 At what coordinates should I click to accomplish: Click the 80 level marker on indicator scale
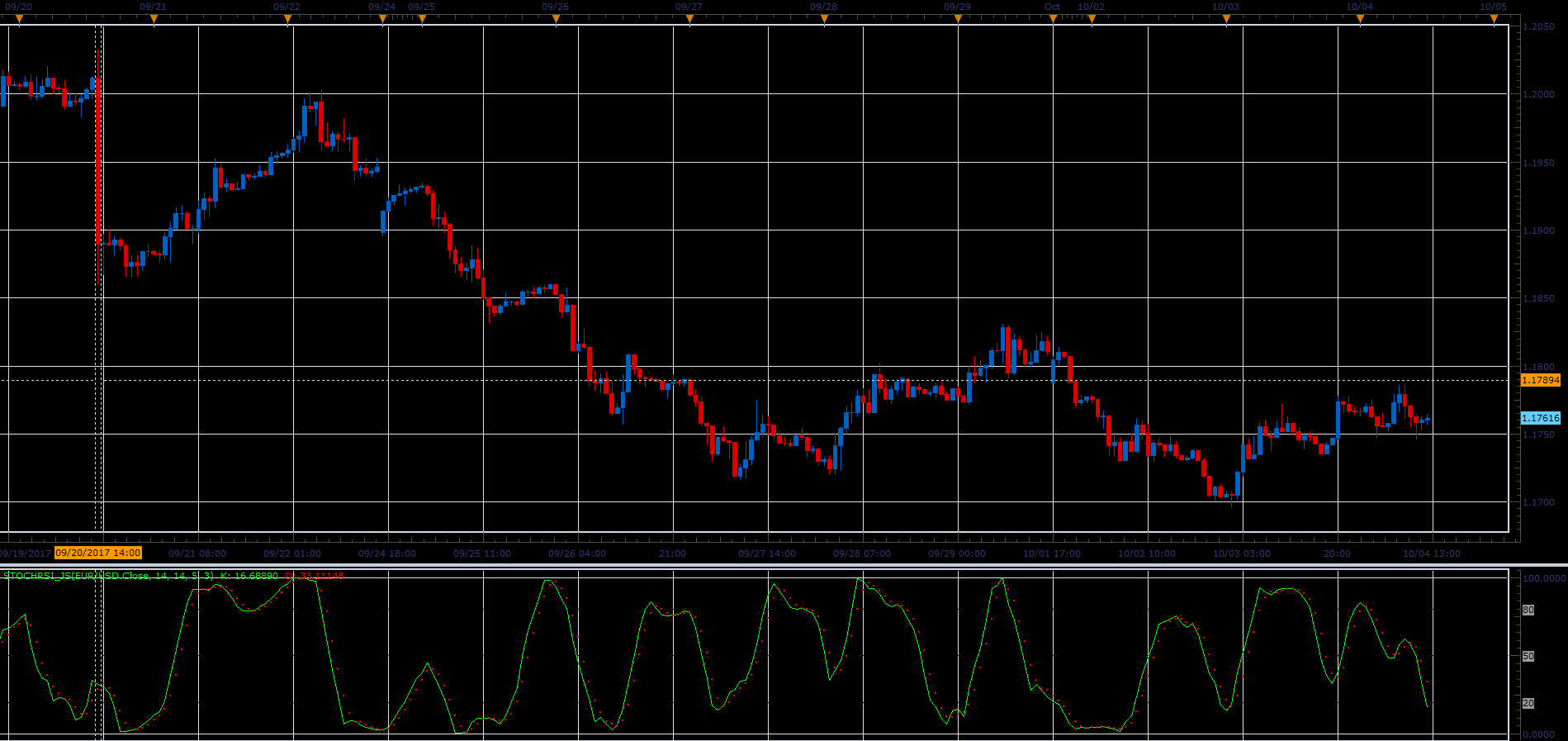coord(1528,610)
